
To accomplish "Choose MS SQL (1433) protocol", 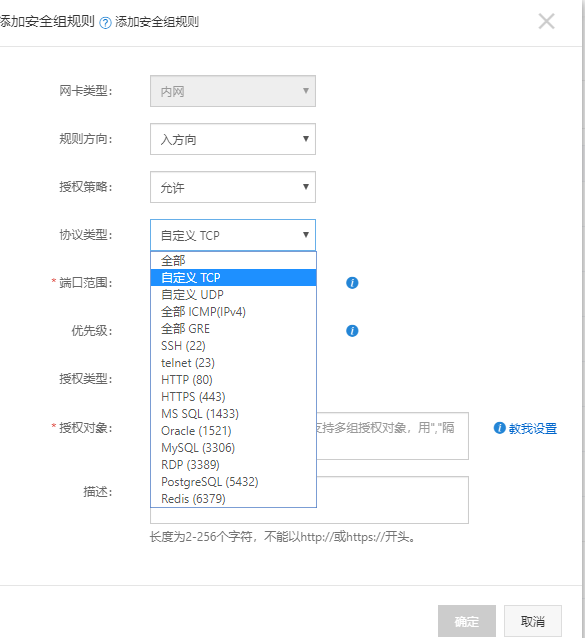I will pos(234,414).
